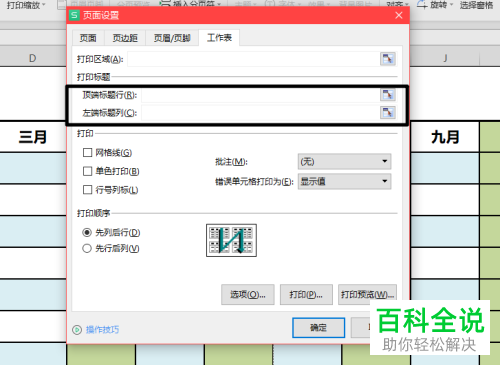The height and width of the screenshot is (365, 500).
Task: Click the print area range selector icon
Action: (x=388, y=59)
